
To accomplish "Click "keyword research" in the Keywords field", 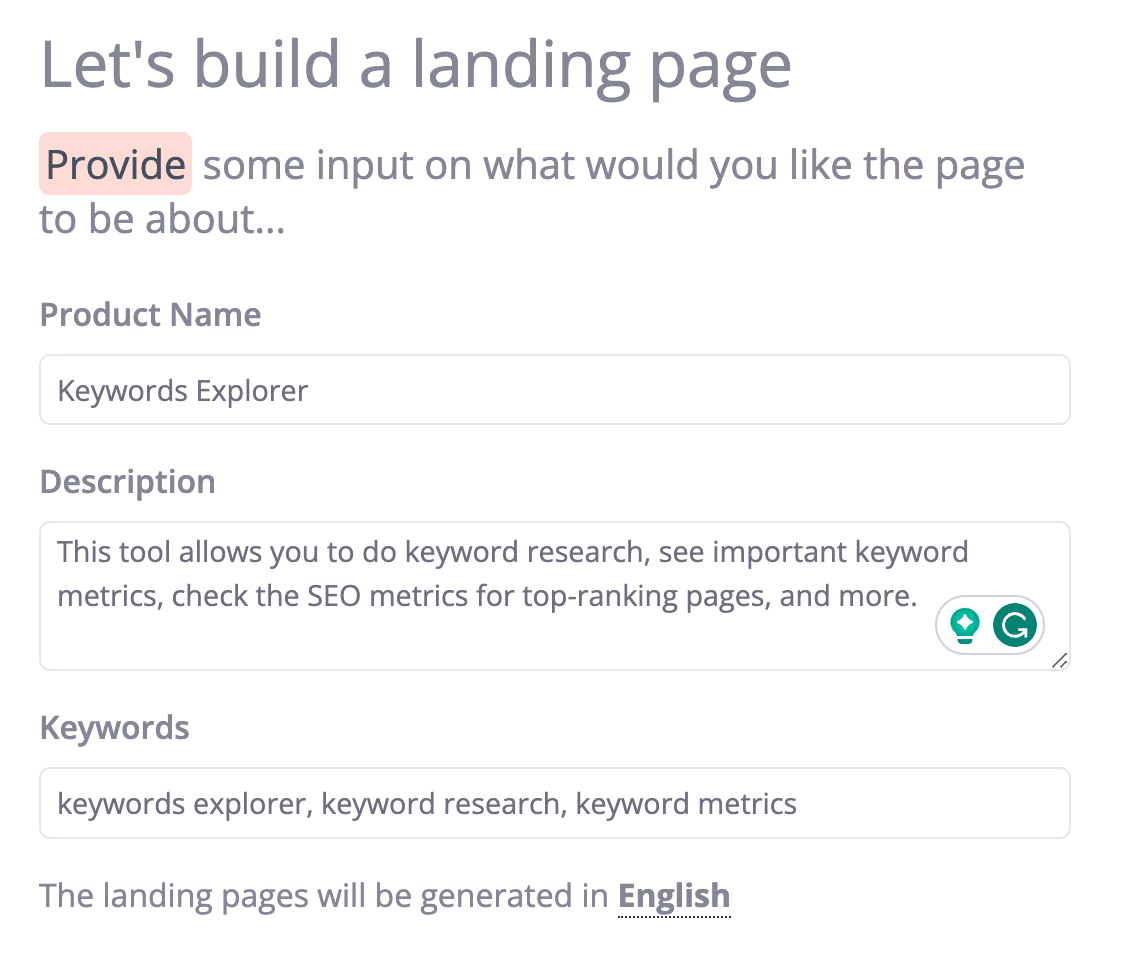I will 441,803.
